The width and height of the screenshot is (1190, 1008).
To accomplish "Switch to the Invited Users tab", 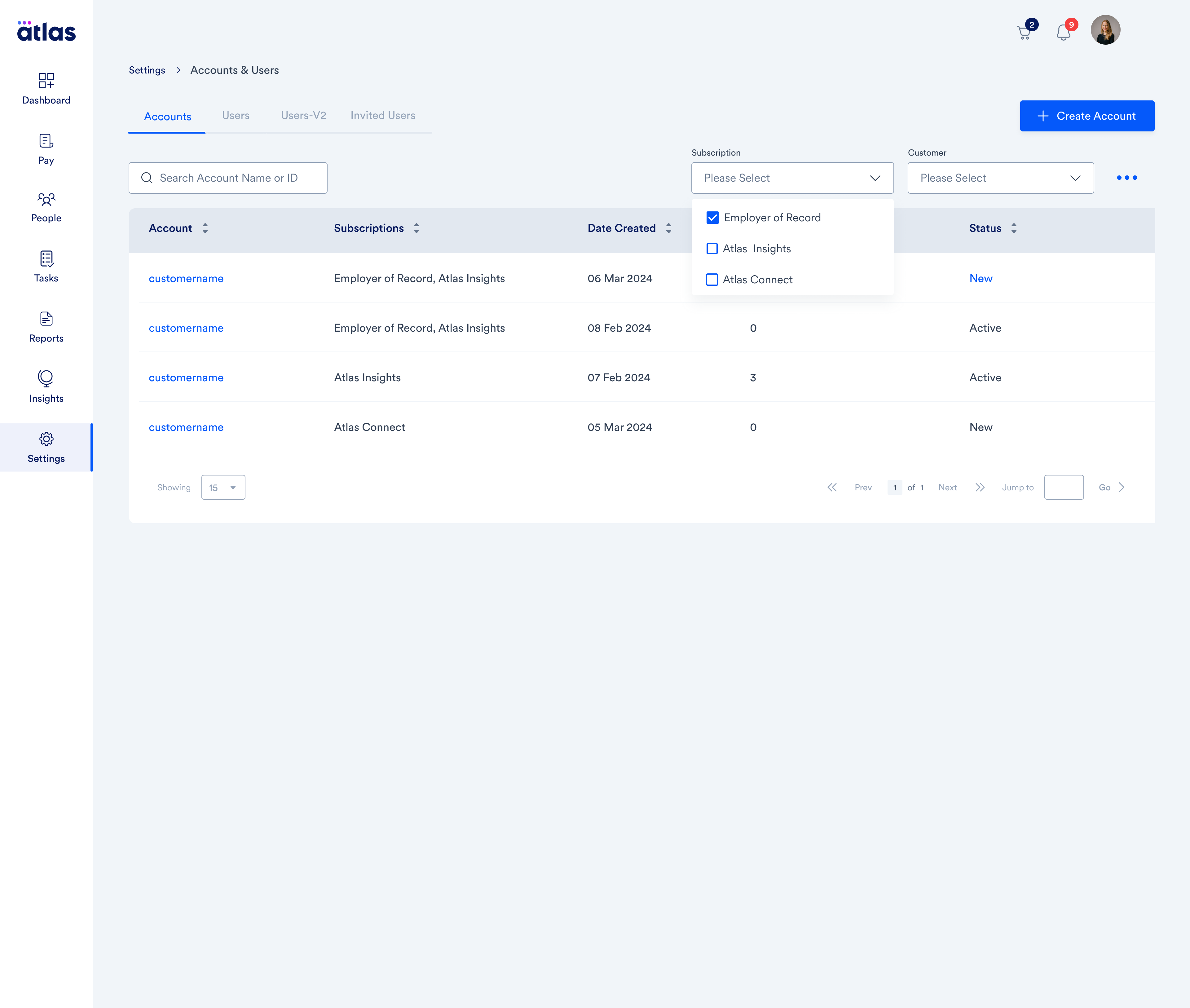I will 383,115.
